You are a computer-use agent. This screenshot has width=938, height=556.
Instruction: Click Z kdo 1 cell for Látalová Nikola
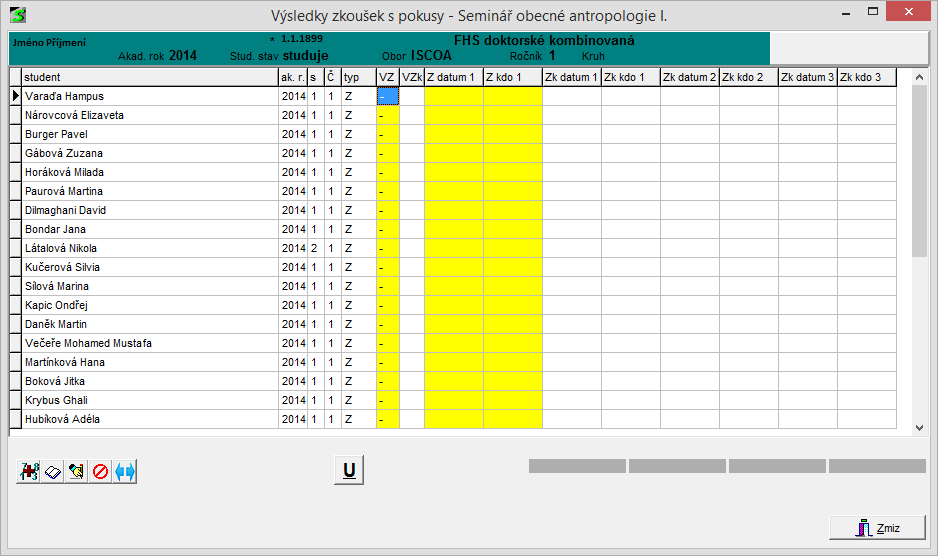pos(513,248)
